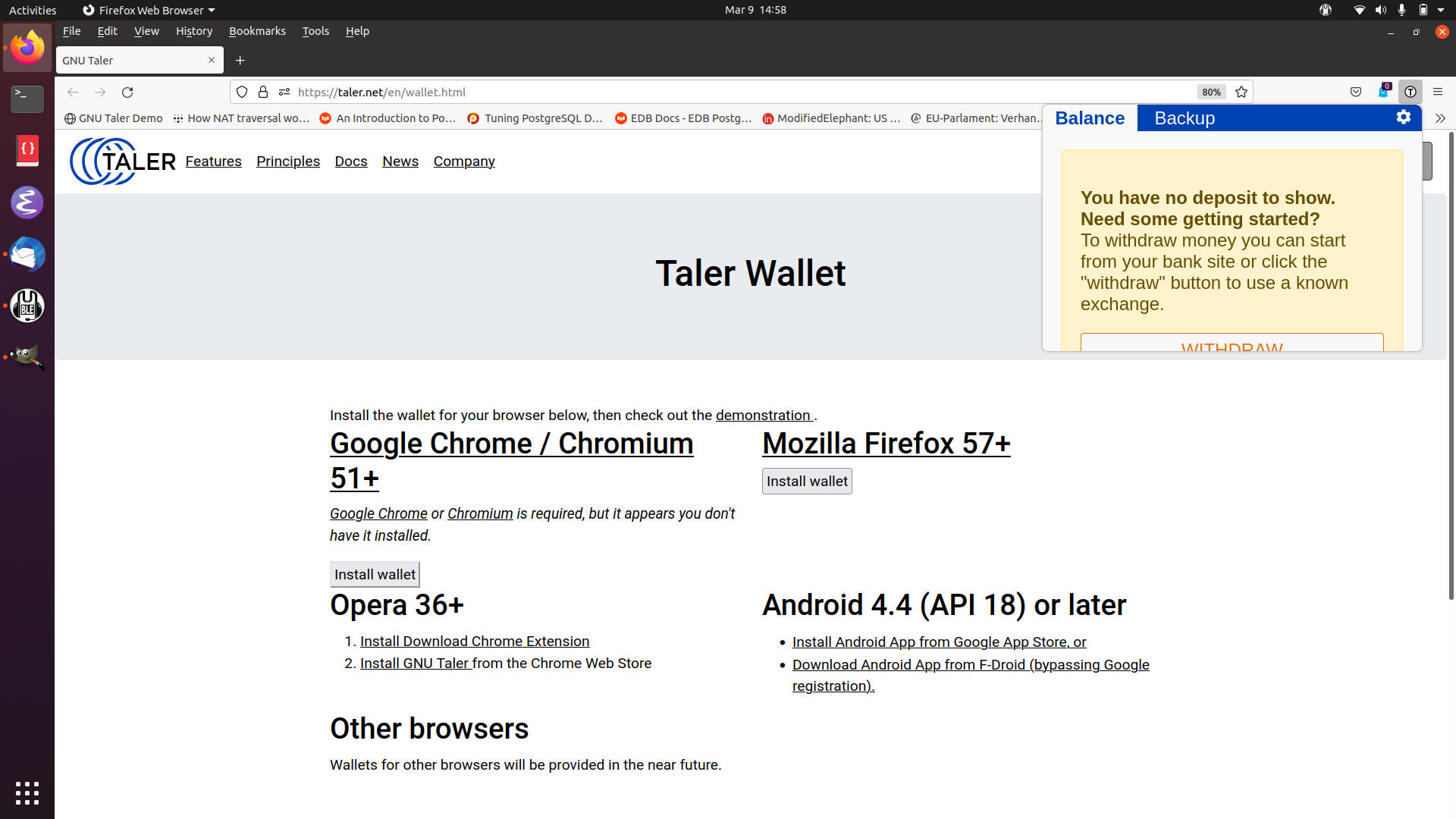Viewport: 1456px width, 819px height.
Task: Open a new browser tab
Action: (x=240, y=61)
